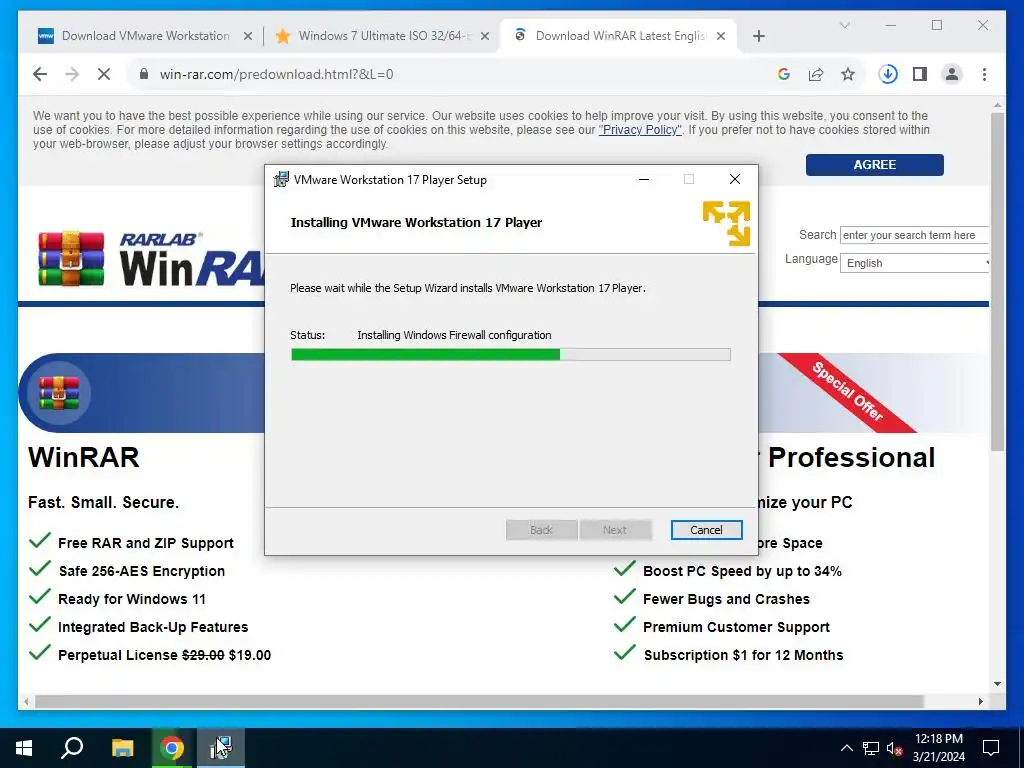View site security lock icon
The height and width of the screenshot is (768, 1024).
coord(144,74)
